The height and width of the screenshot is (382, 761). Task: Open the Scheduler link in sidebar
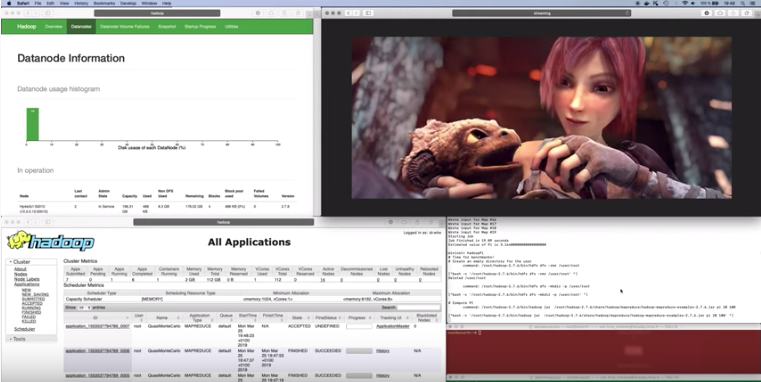point(24,329)
